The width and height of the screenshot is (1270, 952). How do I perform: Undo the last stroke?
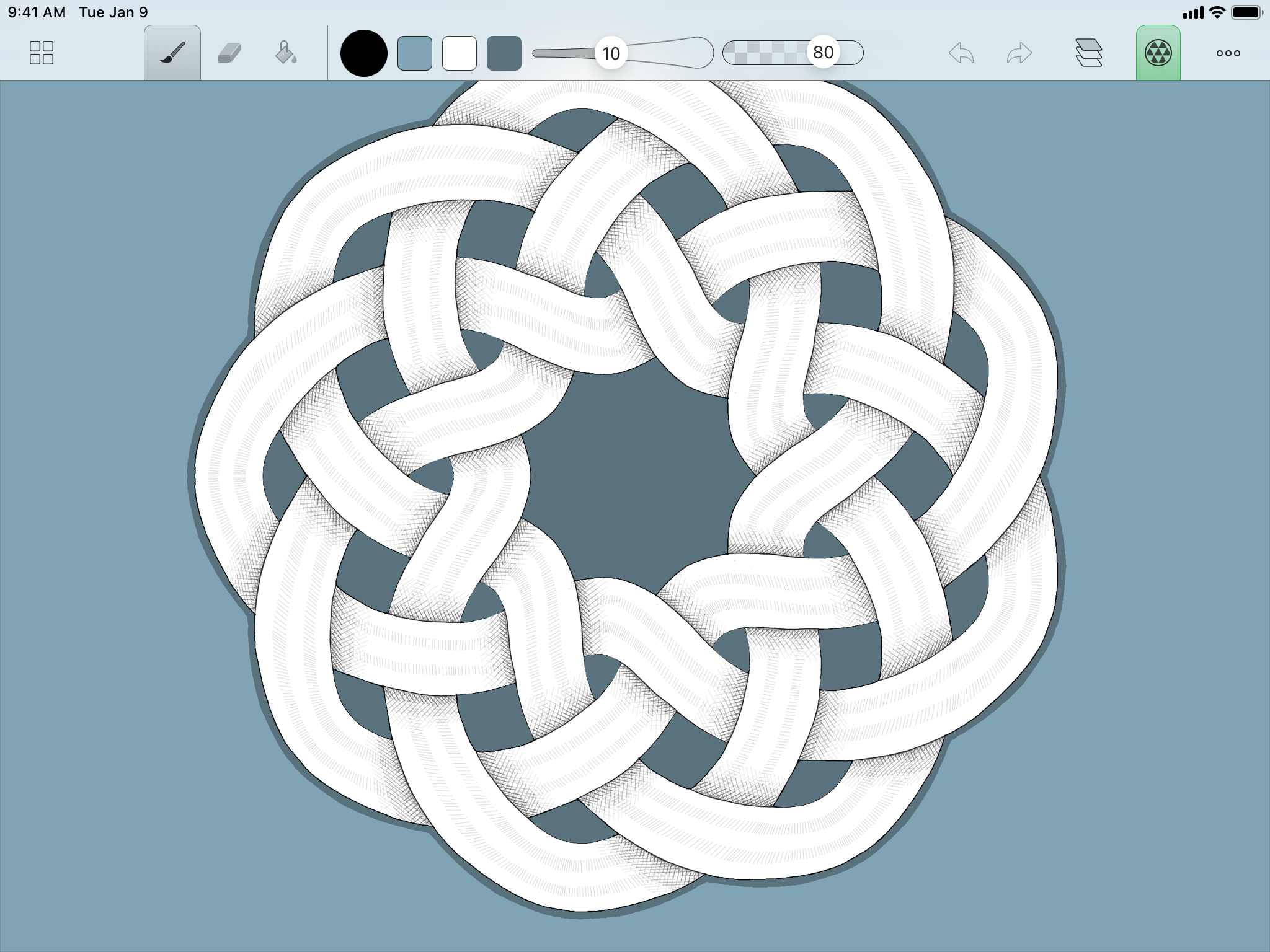961,53
